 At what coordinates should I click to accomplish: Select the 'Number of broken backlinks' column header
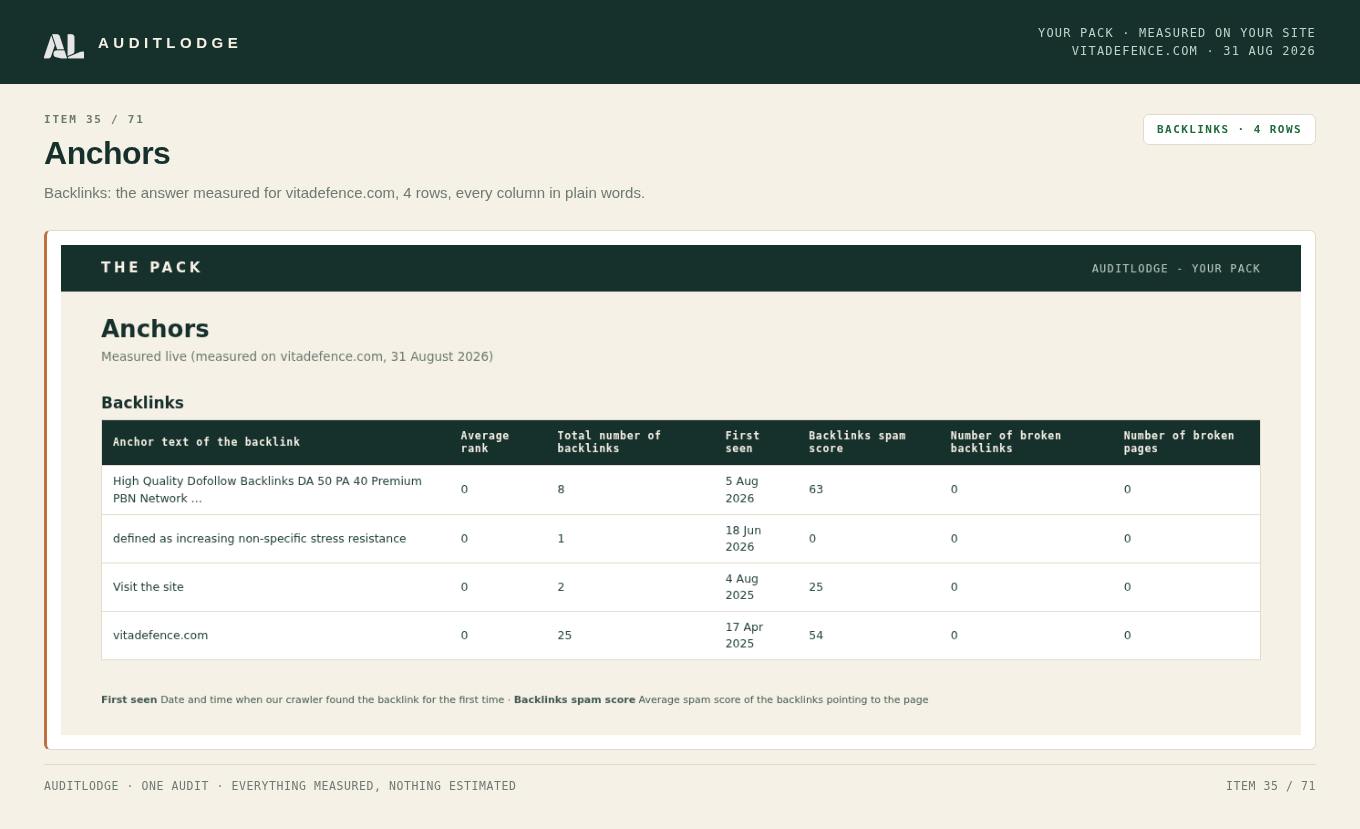tap(1006, 442)
